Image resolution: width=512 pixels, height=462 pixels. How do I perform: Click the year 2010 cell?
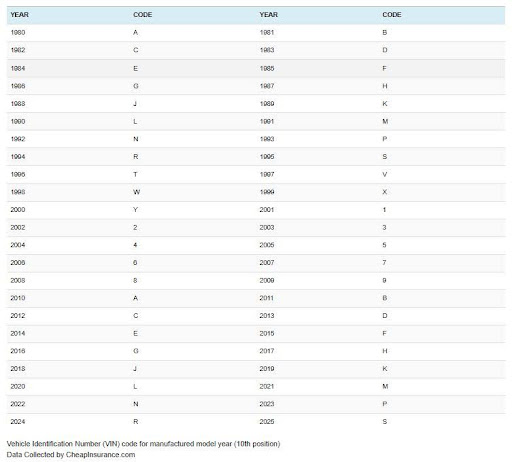click(x=18, y=298)
